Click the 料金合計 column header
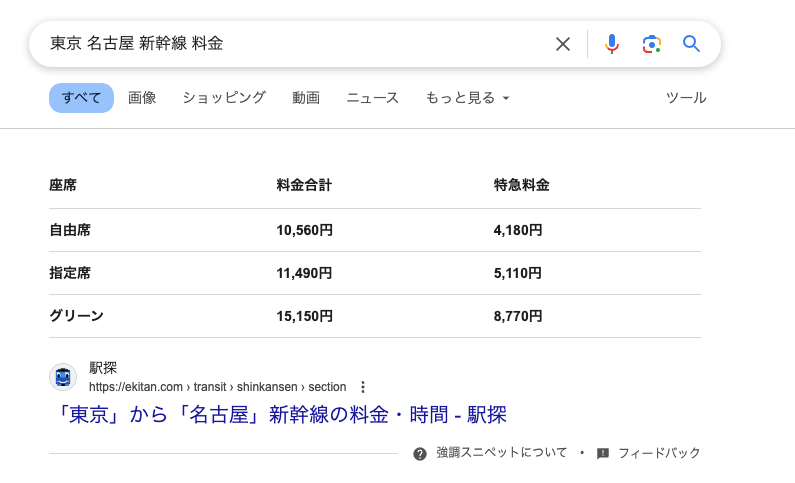Image resolution: width=795 pixels, height=483 pixels. click(x=304, y=185)
